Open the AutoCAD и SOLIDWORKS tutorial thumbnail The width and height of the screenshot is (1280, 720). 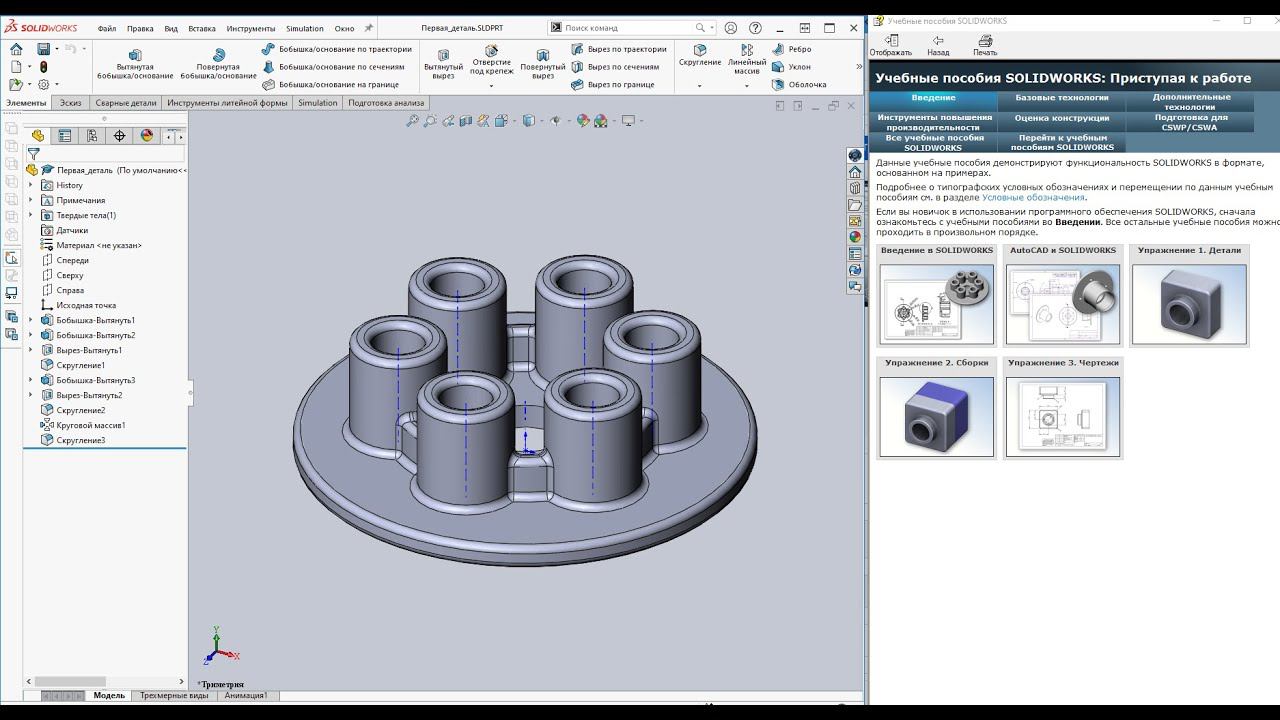[1062, 295]
